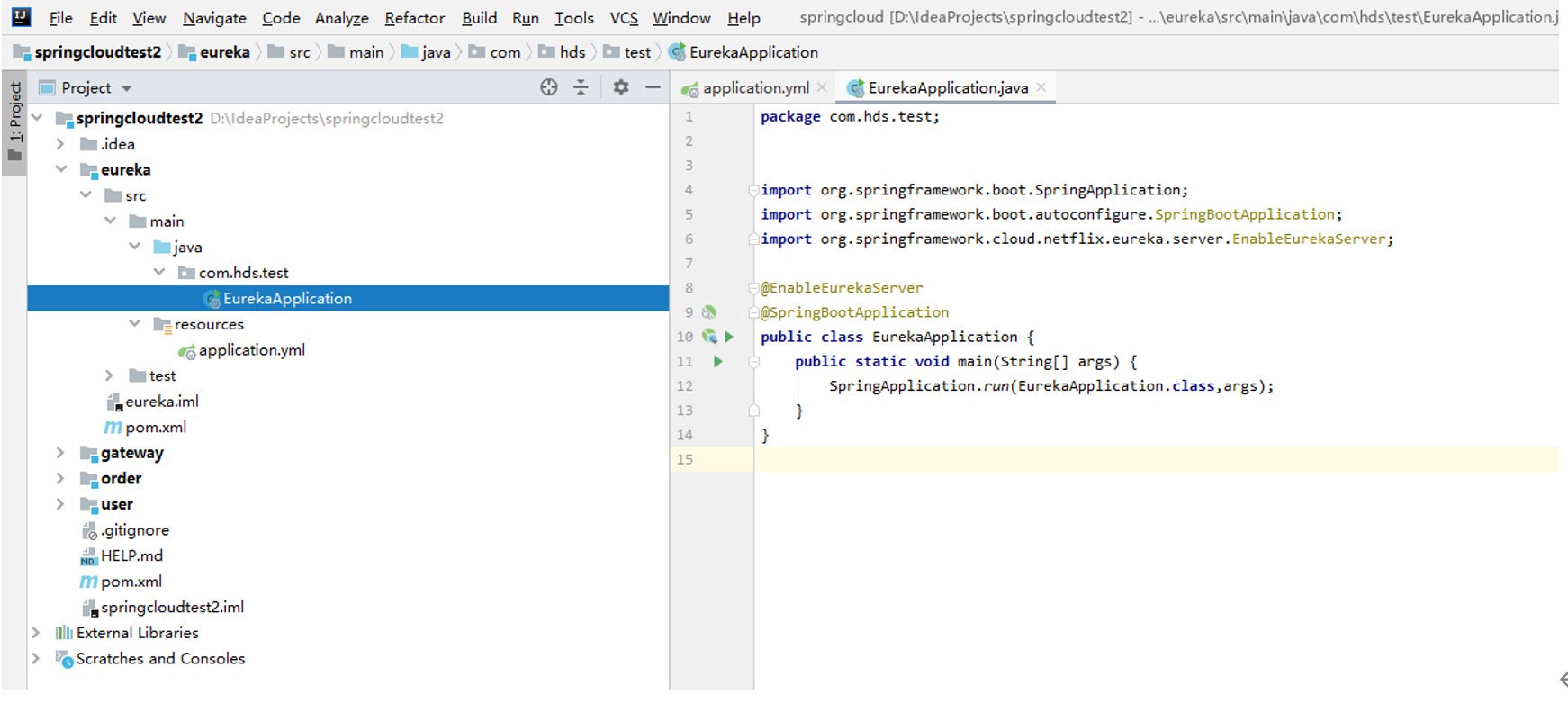Click the fold toggle at line 4 imports
The height and width of the screenshot is (704, 1568).
pyautogui.click(x=753, y=190)
